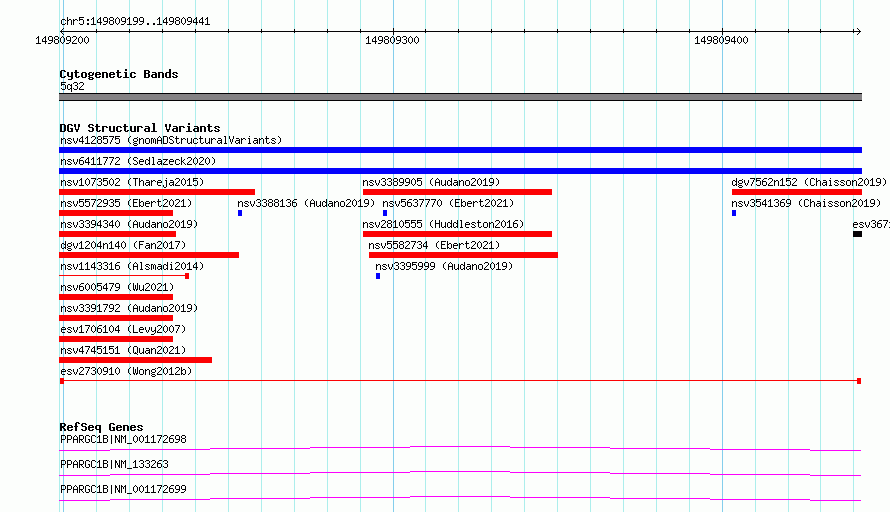Screen dimensions: 890x512
Task: Click the red bar under nsv5582734
Action: (463, 255)
